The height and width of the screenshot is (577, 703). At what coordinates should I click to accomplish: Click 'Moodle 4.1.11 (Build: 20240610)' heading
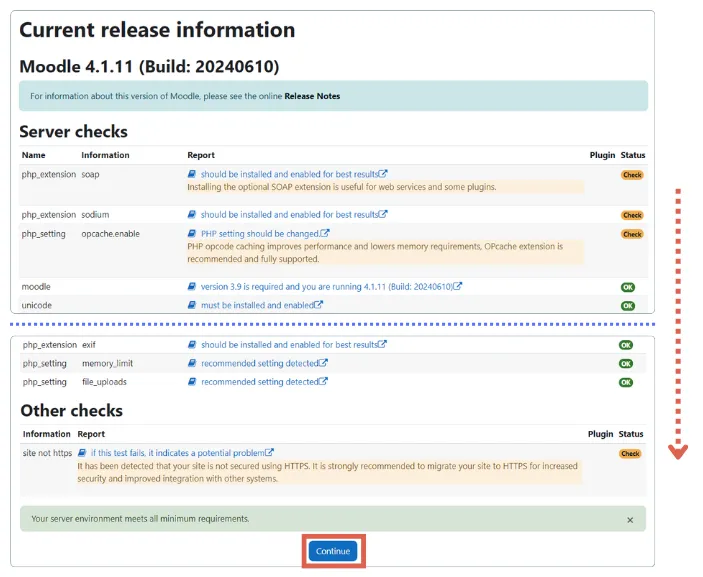[x=149, y=67]
